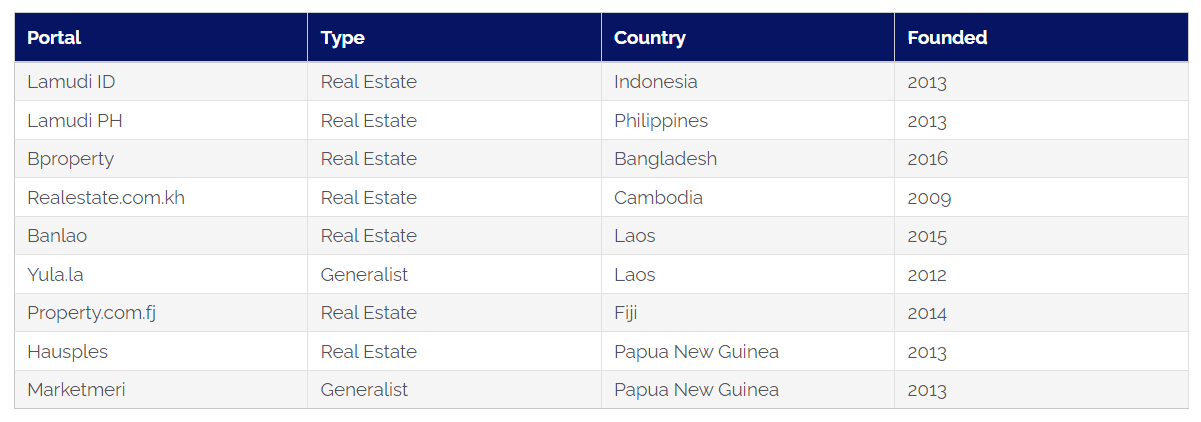Click the Founded column header

tap(1041, 38)
